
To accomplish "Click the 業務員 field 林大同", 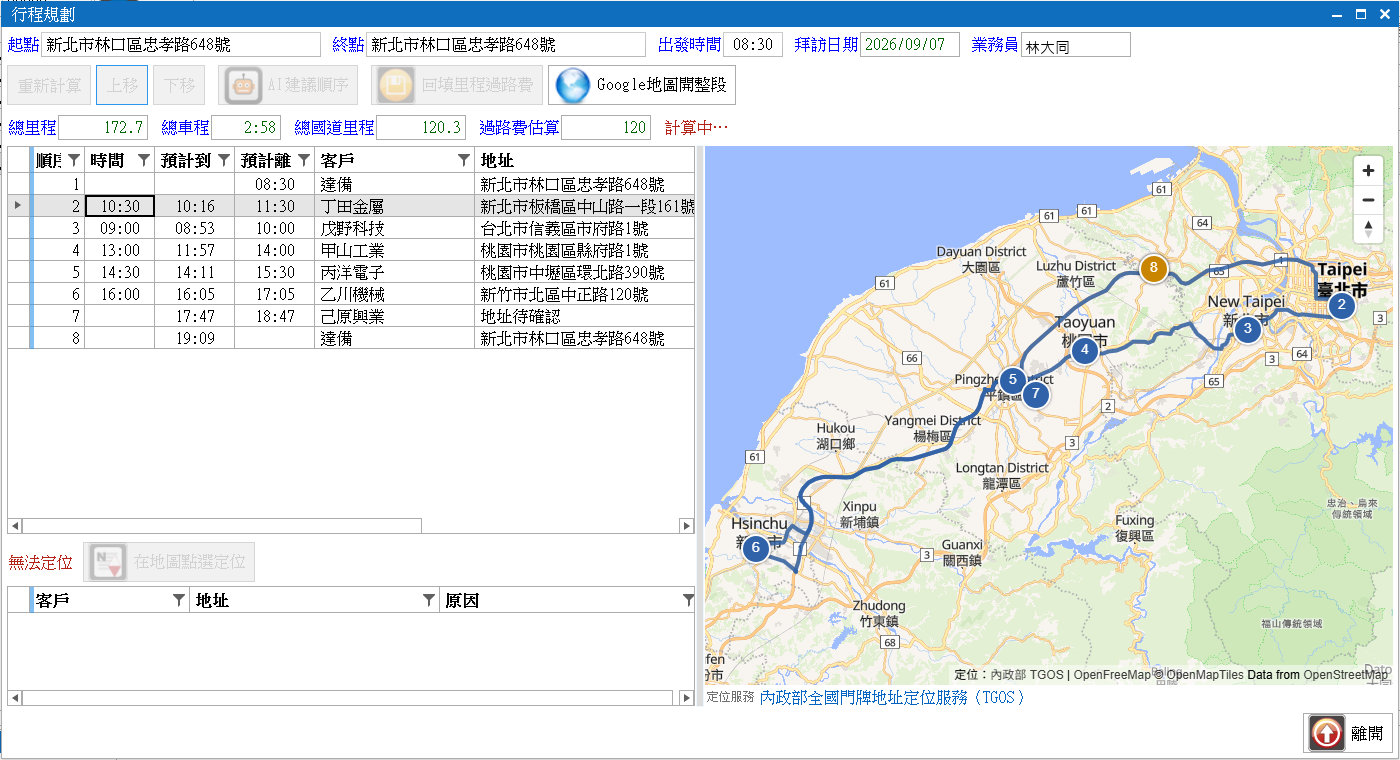I will click(x=1076, y=45).
